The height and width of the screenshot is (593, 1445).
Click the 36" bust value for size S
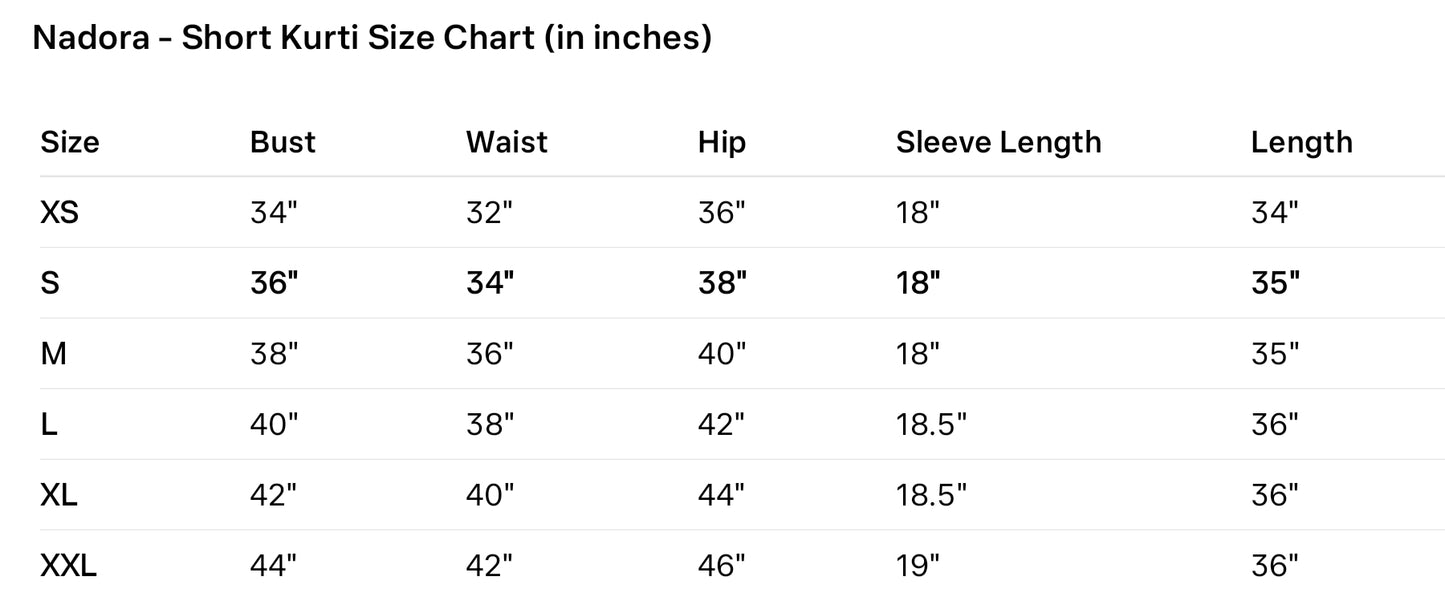tap(274, 283)
